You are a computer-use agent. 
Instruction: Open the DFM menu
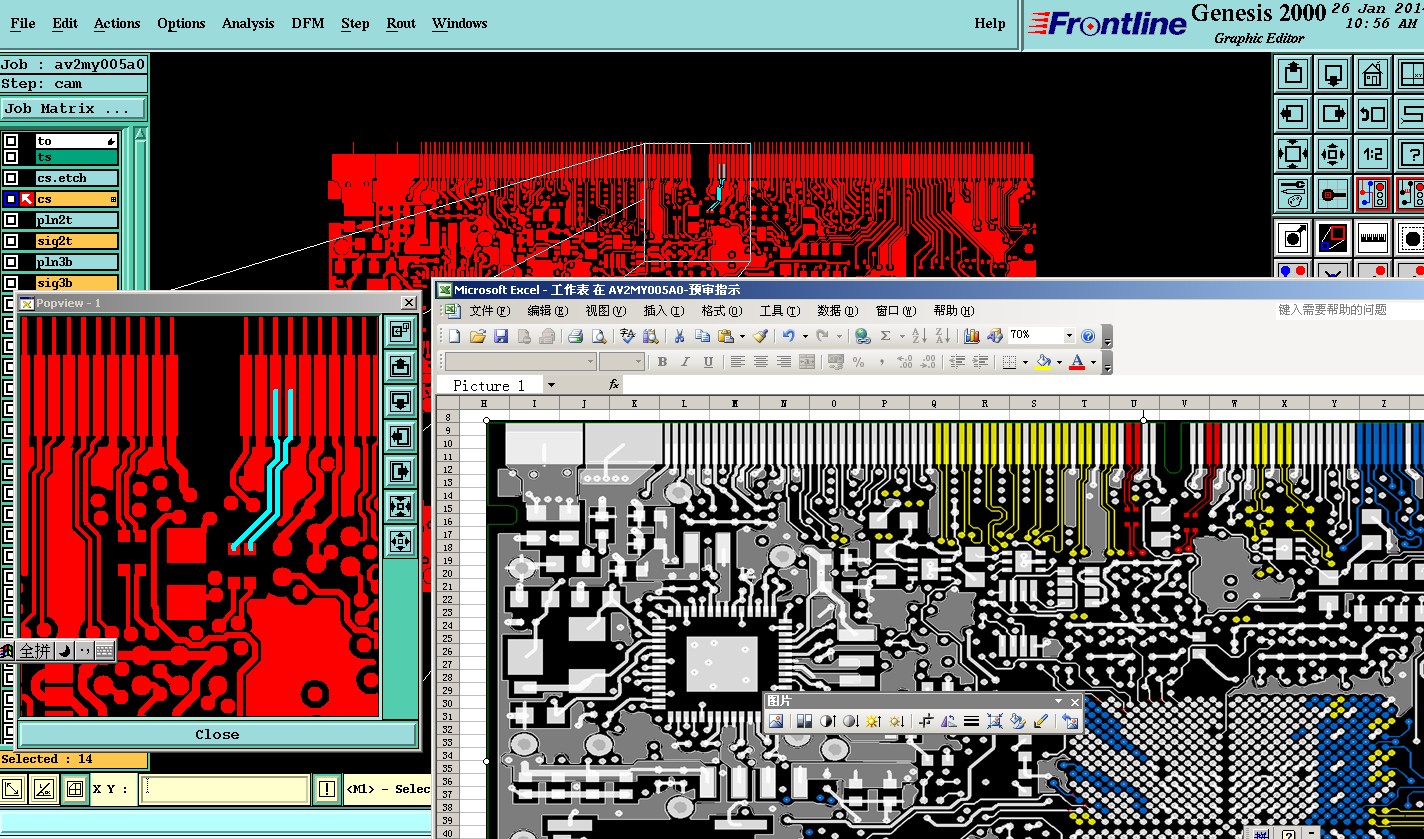coord(308,23)
